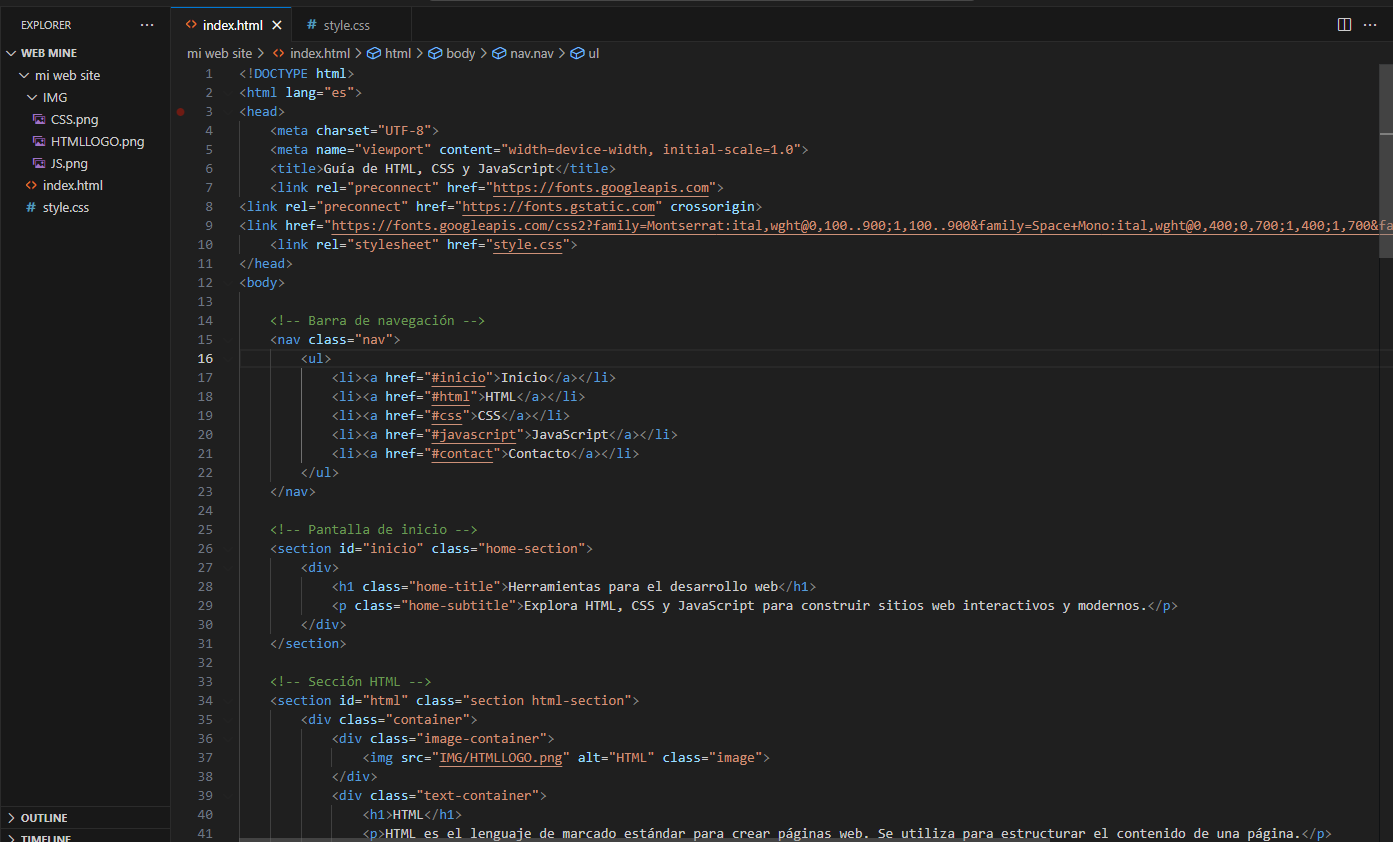The image size is (1393, 842).
Task: Open style.css in the Explorer tree
Action: pos(65,207)
